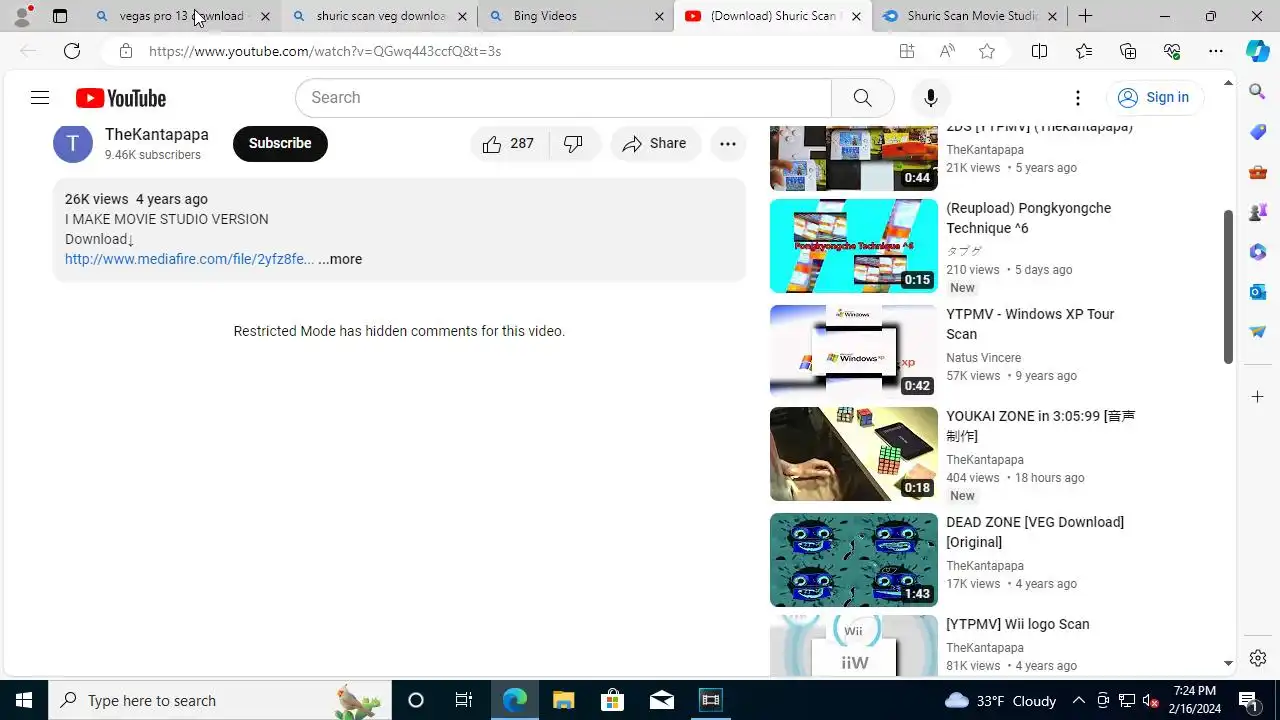Open Edge profile icon
The image size is (1280, 720).
[22, 16]
